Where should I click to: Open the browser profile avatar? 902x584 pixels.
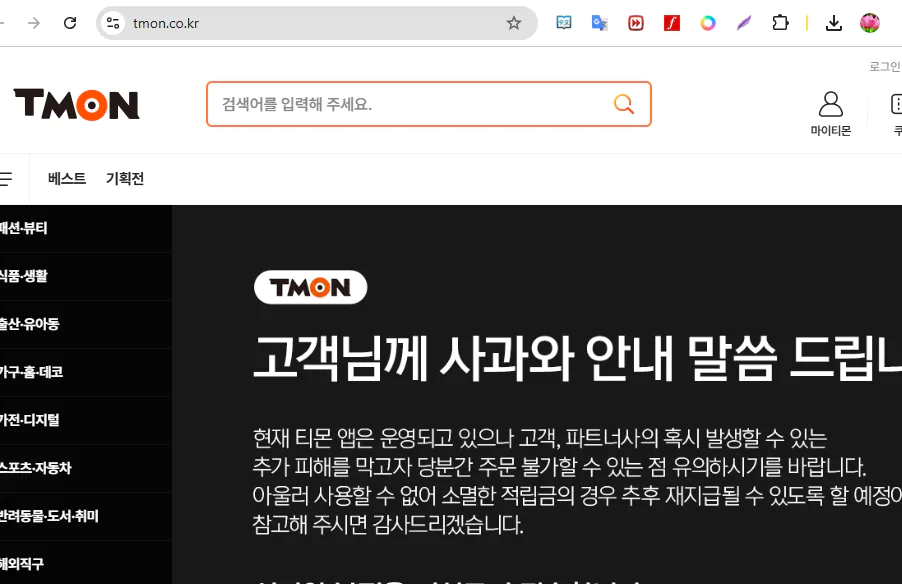(x=870, y=23)
